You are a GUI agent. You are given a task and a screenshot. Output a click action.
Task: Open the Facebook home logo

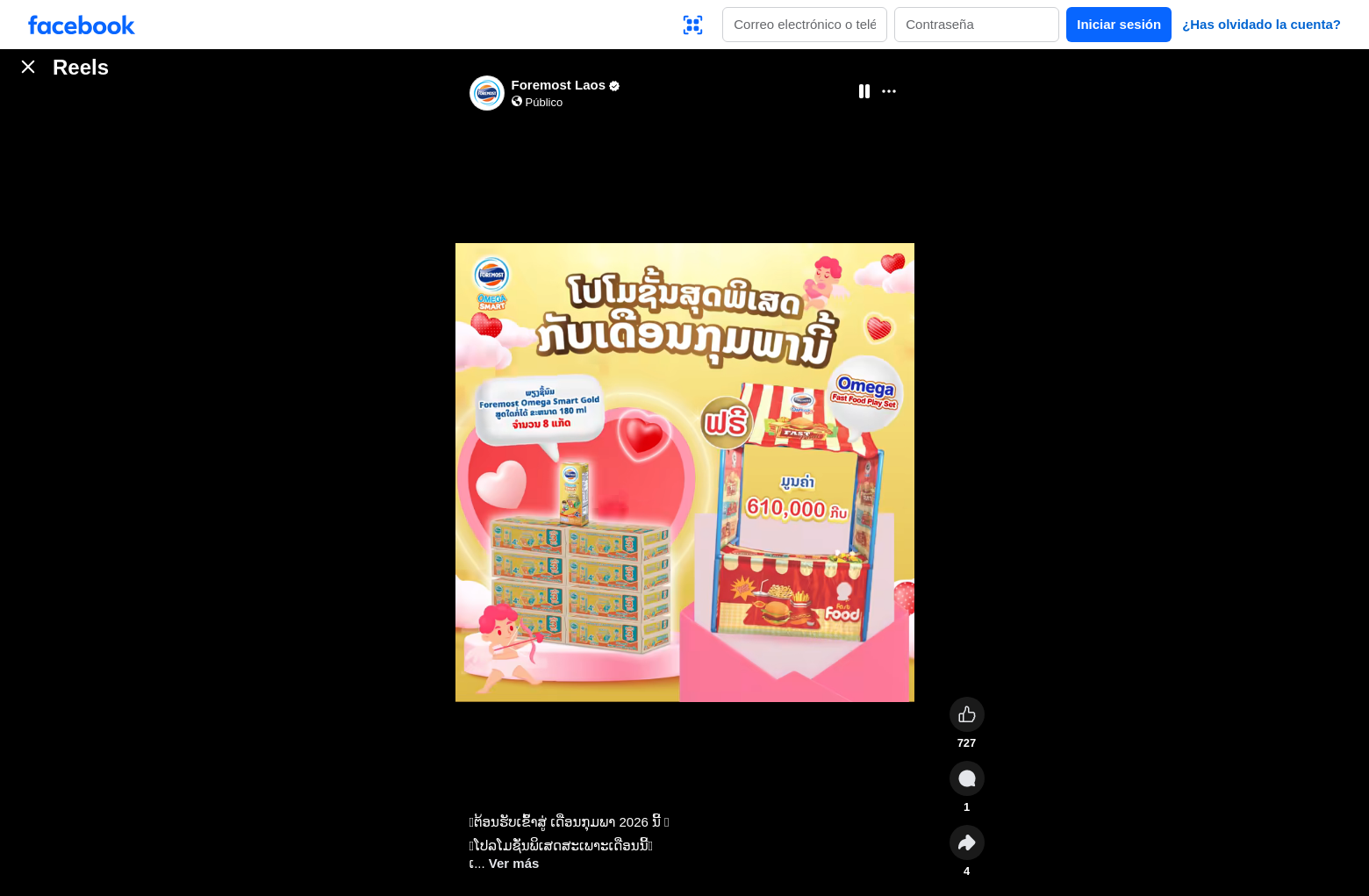click(x=82, y=25)
